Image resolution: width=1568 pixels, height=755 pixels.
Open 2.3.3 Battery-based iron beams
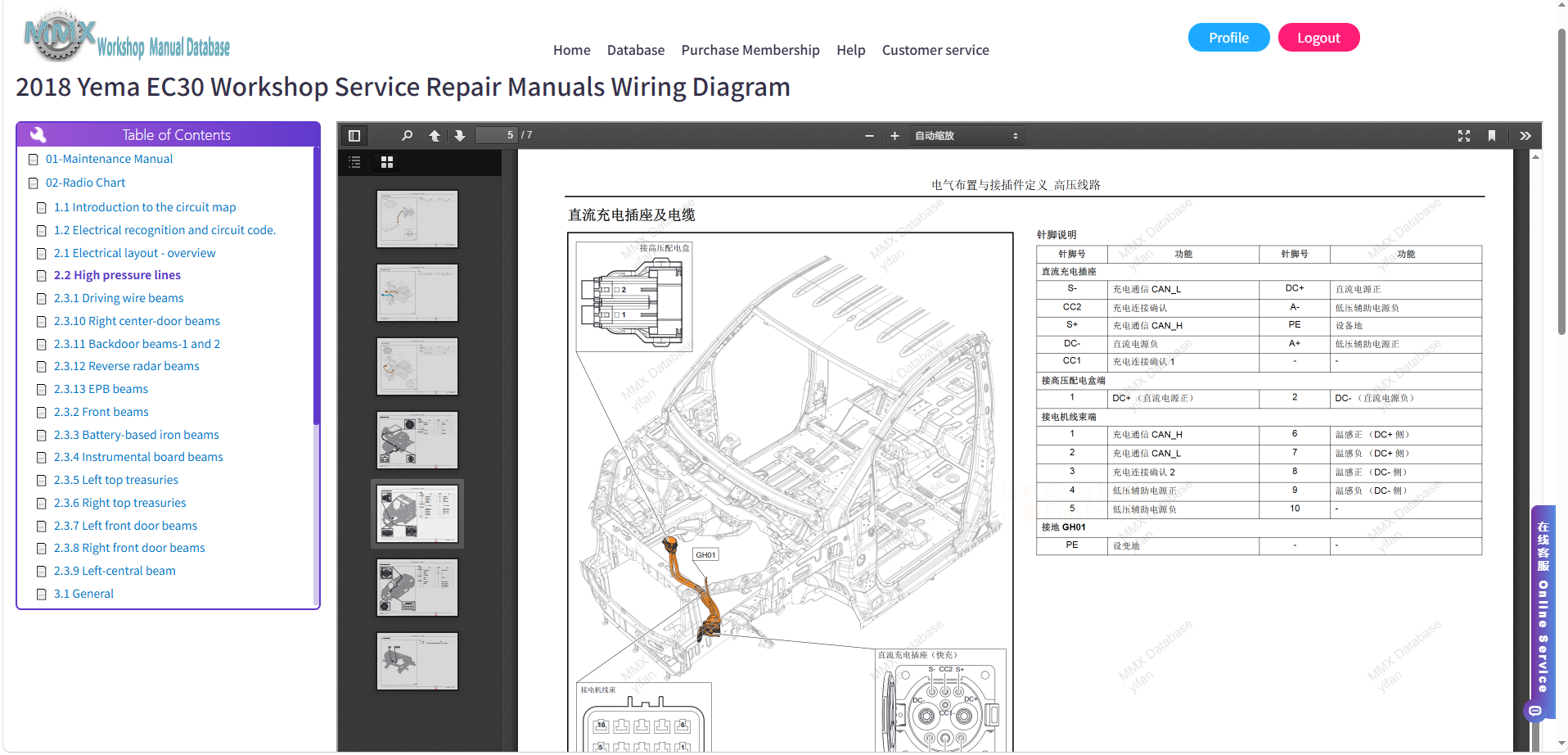tap(137, 435)
